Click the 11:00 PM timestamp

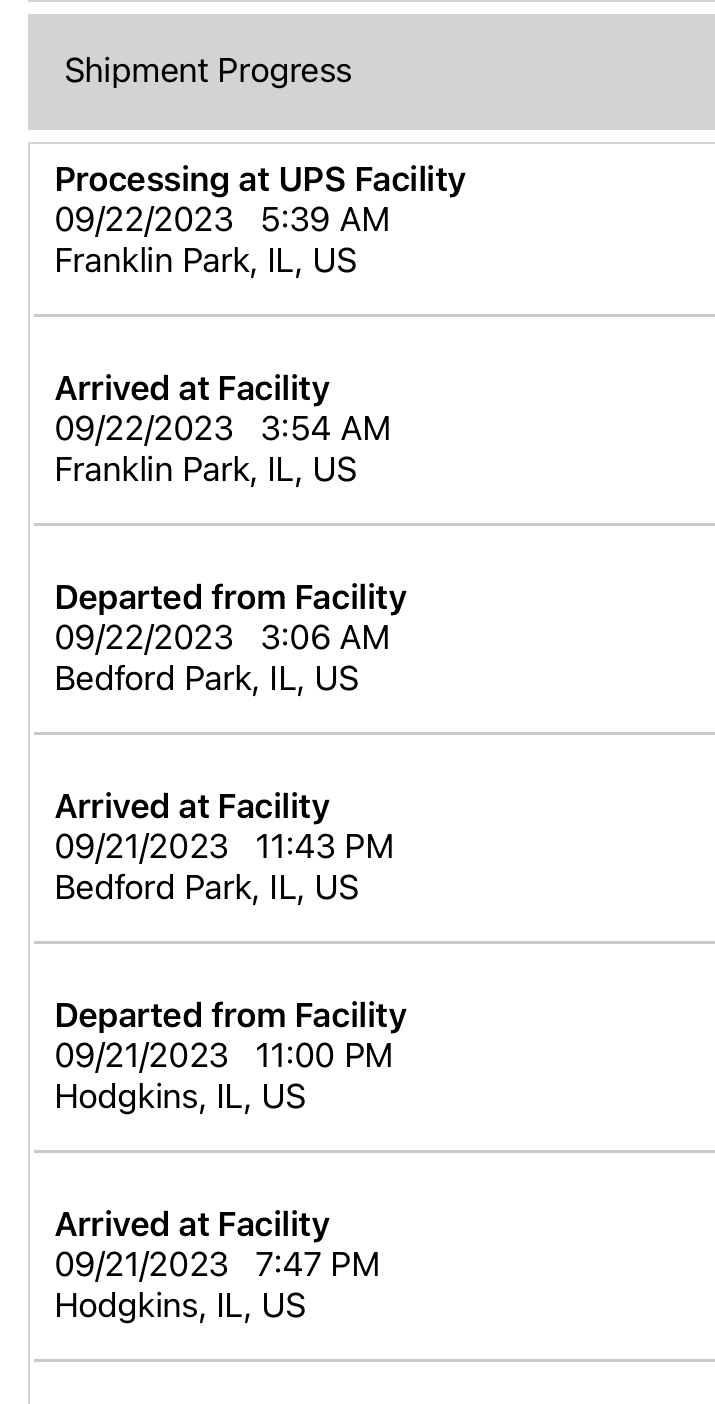[325, 1056]
